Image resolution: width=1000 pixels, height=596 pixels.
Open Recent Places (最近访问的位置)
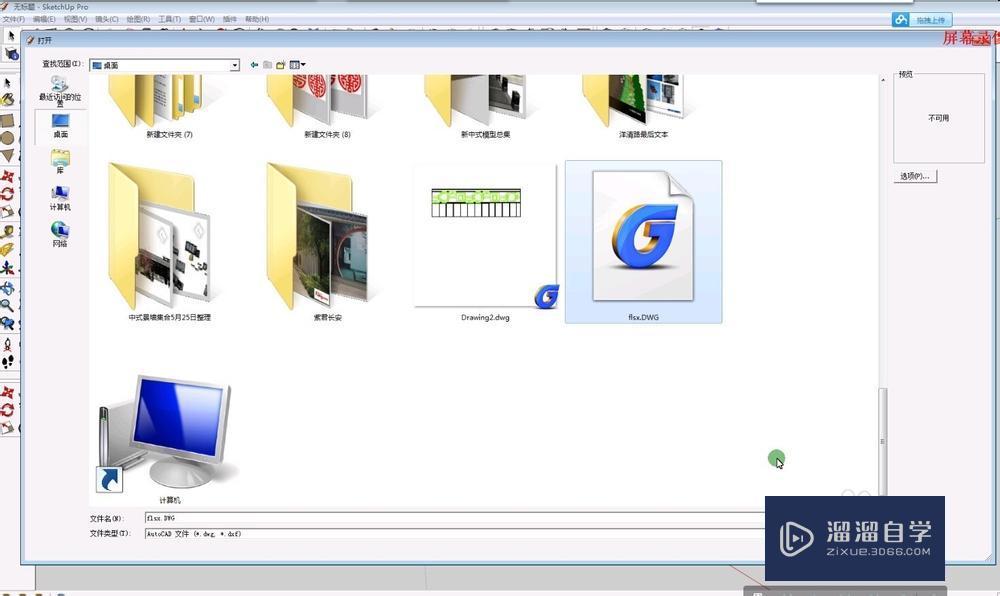point(60,91)
